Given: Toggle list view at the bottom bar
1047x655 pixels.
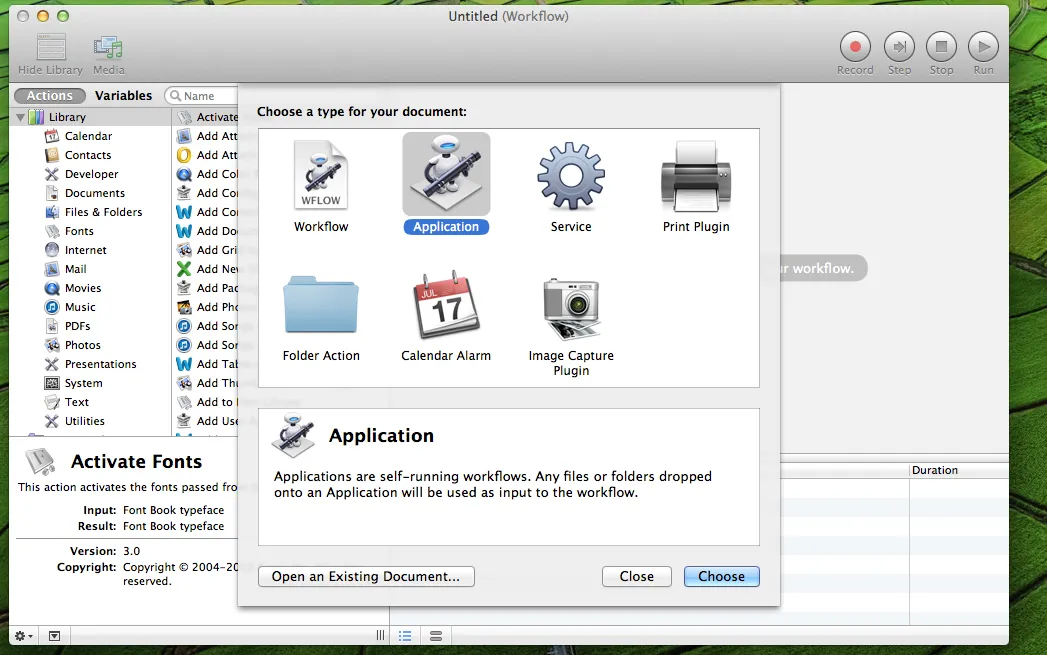Looking at the screenshot, I should (405, 635).
